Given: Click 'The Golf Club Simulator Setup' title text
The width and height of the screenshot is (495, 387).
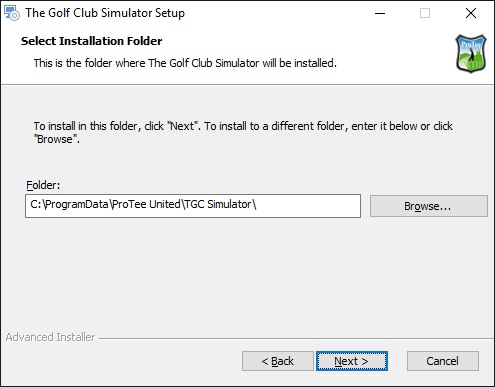Looking at the screenshot, I should click(105, 13).
